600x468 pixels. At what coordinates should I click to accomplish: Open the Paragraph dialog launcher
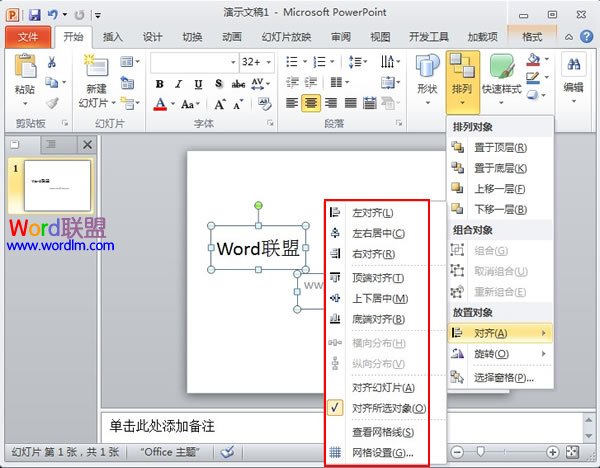(x=399, y=123)
